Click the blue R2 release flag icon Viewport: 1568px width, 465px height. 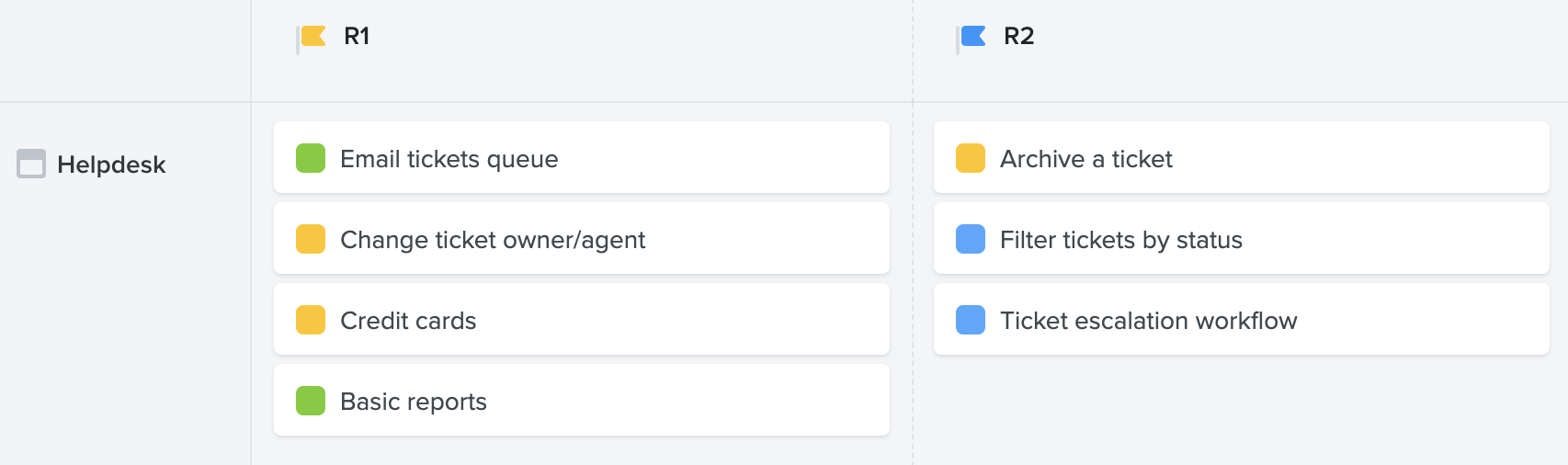coord(972,38)
